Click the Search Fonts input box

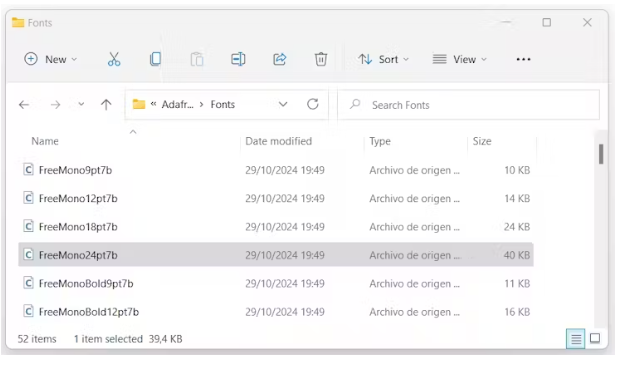tap(468, 105)
